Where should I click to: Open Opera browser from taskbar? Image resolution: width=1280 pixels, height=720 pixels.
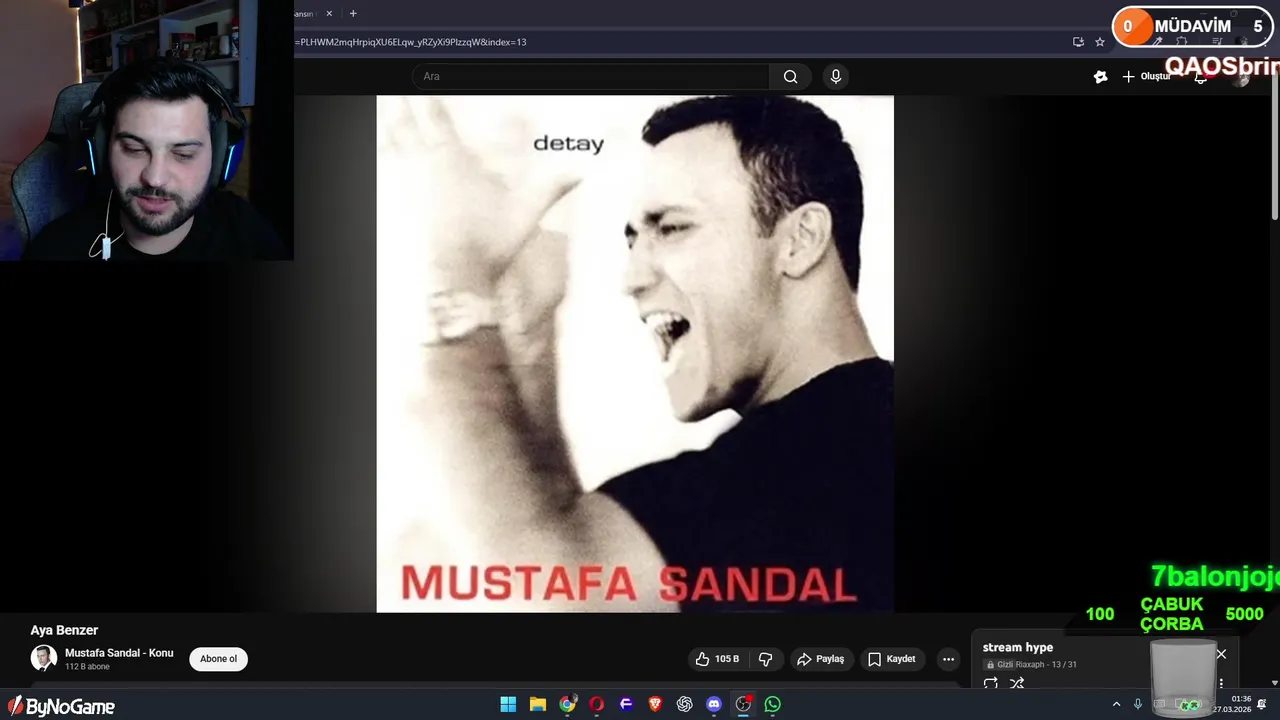pyautogui.click(x=597, y=704)
